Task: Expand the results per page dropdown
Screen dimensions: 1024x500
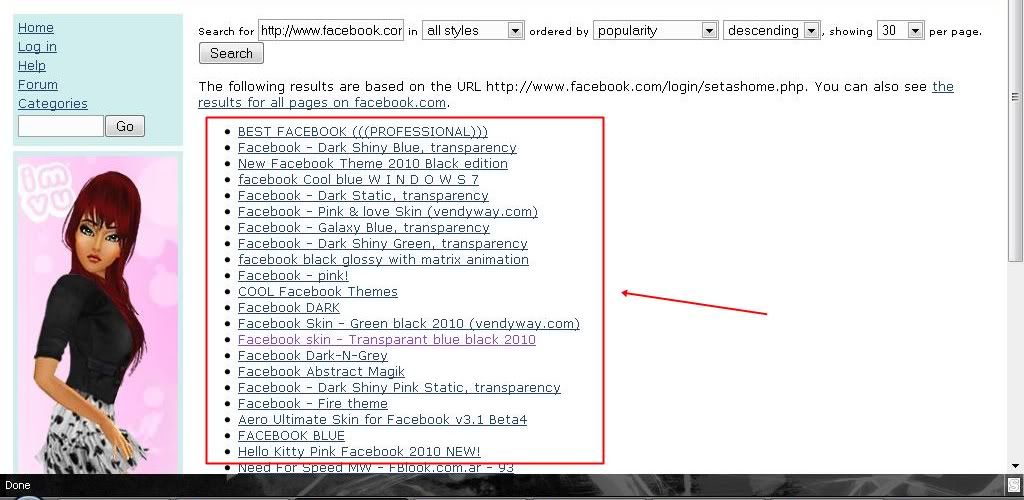Action: click(x=900, y=31)
